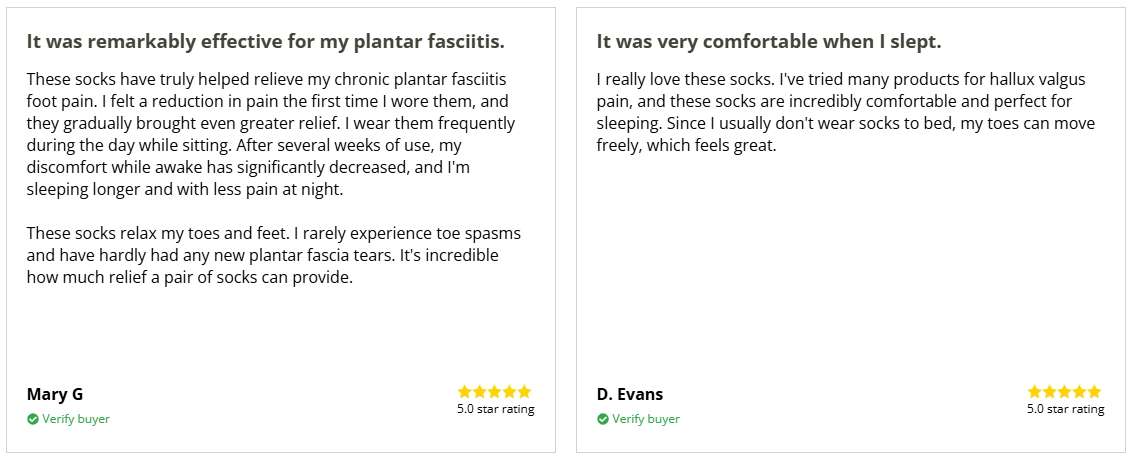This screenshot has height=464, width=1136.
Task: Click the 'Verify buyer' label under Mary G
Action: [x=76, y=419]
